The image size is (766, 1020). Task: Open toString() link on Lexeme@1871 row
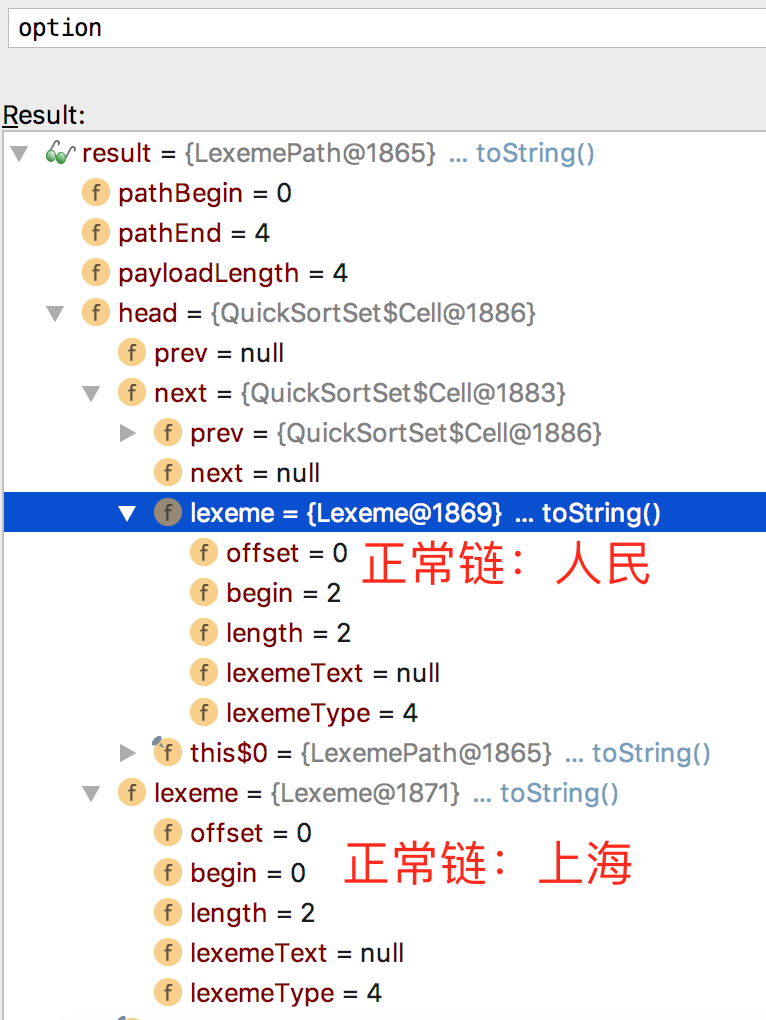559,793
